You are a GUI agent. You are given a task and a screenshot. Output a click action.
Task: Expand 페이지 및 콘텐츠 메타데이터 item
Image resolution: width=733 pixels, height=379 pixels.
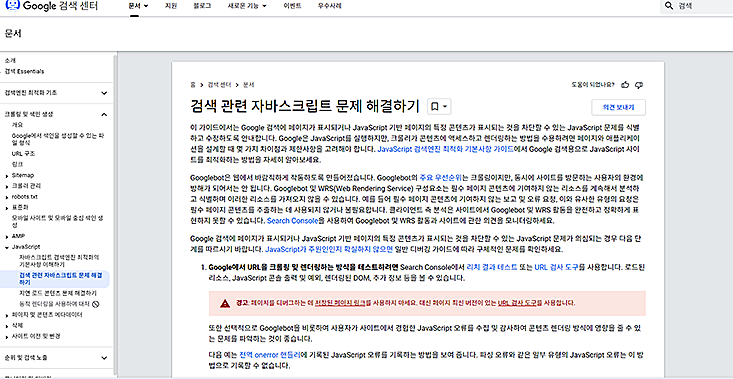pyautogui.click(x=7, y=315)
